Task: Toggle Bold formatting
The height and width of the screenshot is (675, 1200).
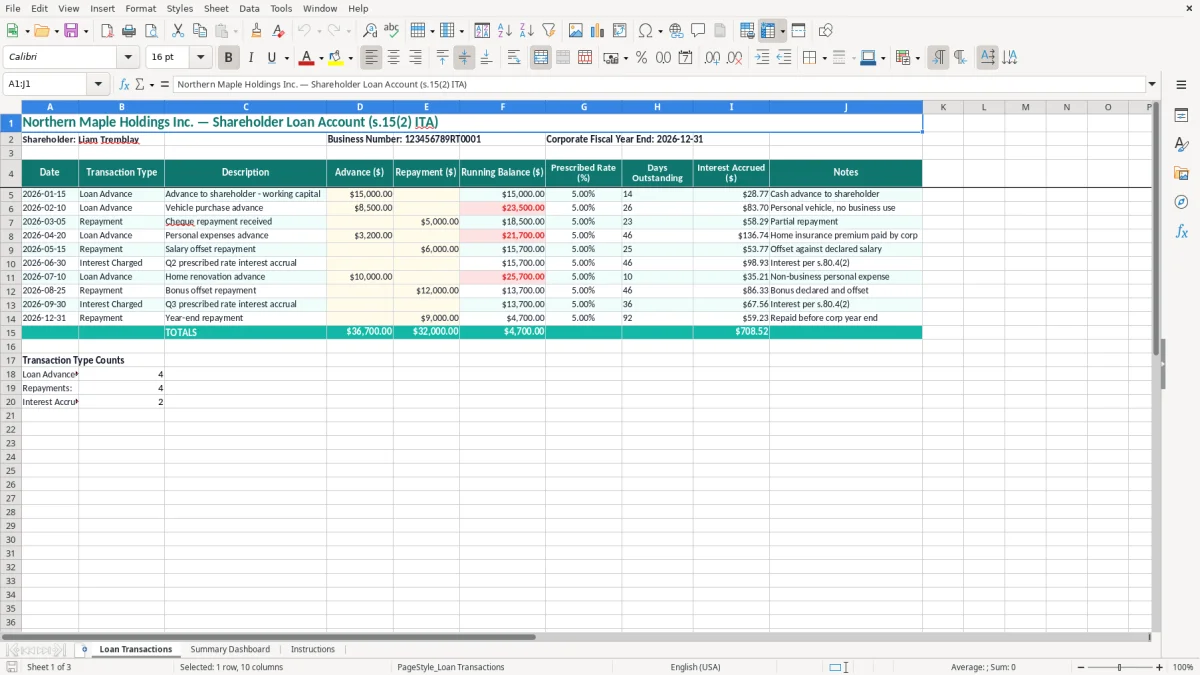Action: click(229, 58)
